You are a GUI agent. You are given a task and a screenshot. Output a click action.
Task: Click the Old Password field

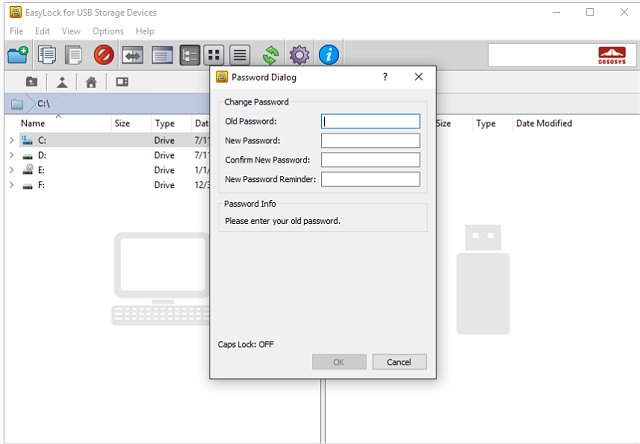pyautogui.click(x=370, y=121)
